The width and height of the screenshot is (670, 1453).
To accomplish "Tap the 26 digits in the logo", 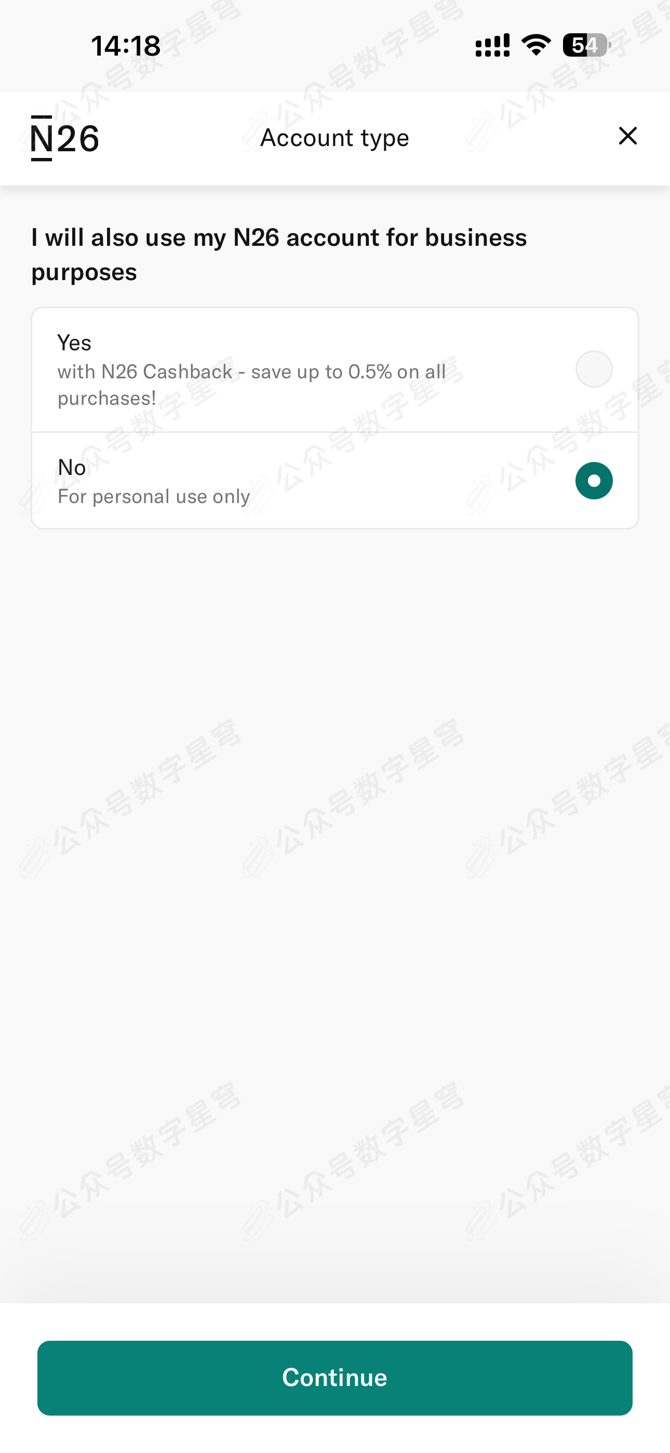I will point(78,139).
